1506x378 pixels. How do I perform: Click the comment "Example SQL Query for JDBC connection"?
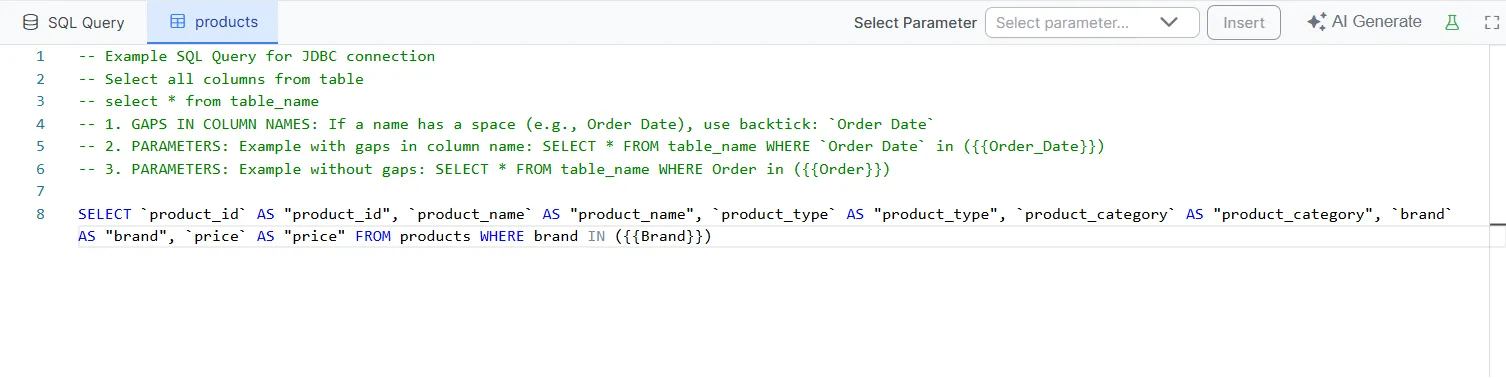coord(257,56)
